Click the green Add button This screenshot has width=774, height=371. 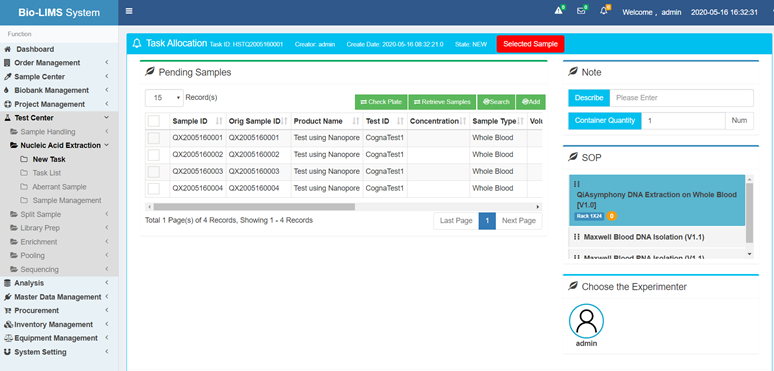click(x=531, y=102)
